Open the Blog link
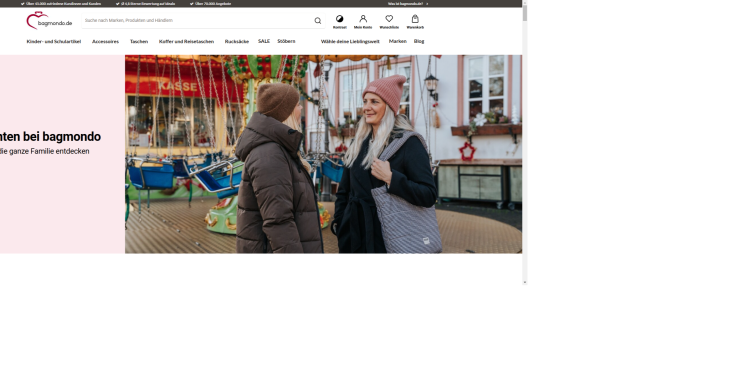This screenshot has height=375, width=750. coord(419,41)
